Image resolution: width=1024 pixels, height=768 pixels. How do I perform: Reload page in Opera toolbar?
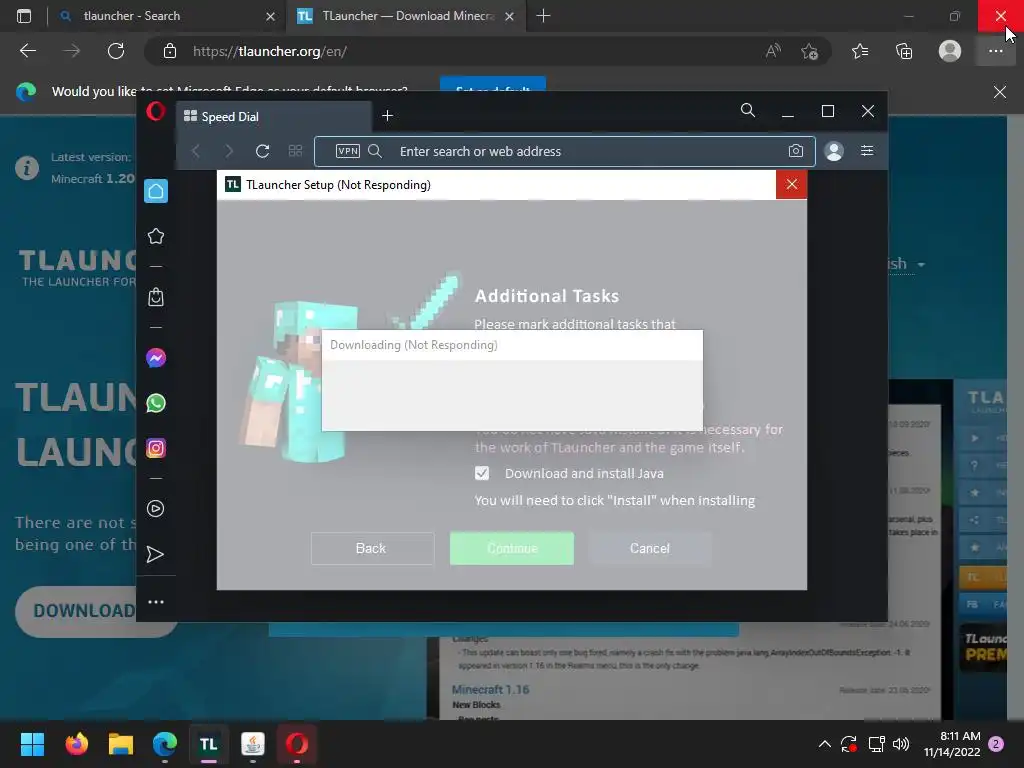tap(263, 152)
